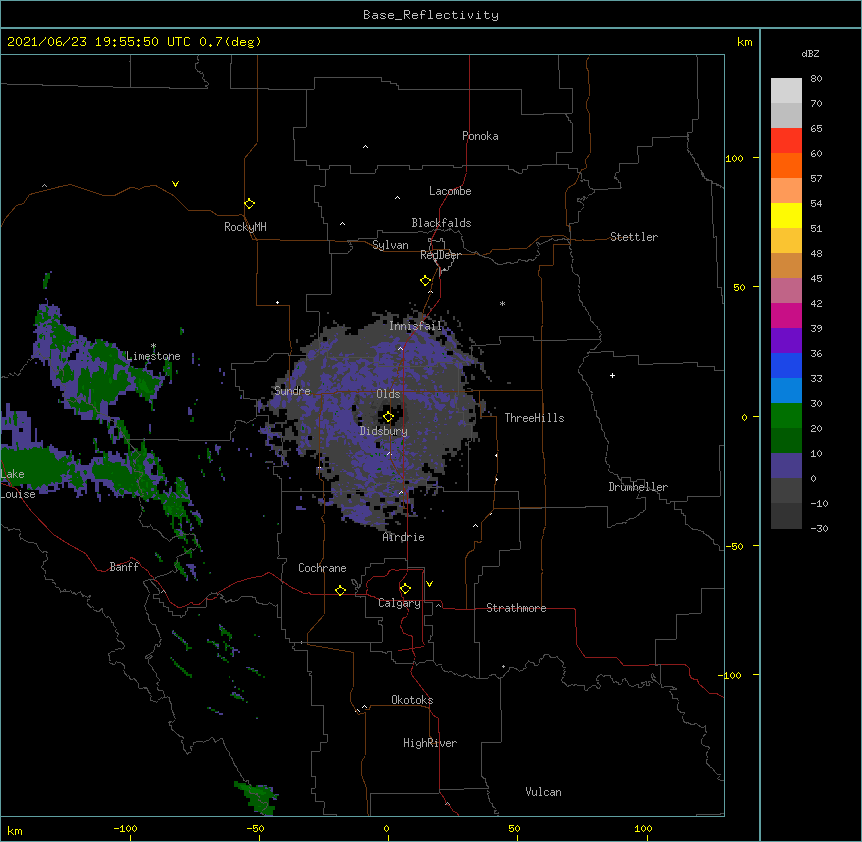Click the Airdrie city label

(x=404, y=537)
